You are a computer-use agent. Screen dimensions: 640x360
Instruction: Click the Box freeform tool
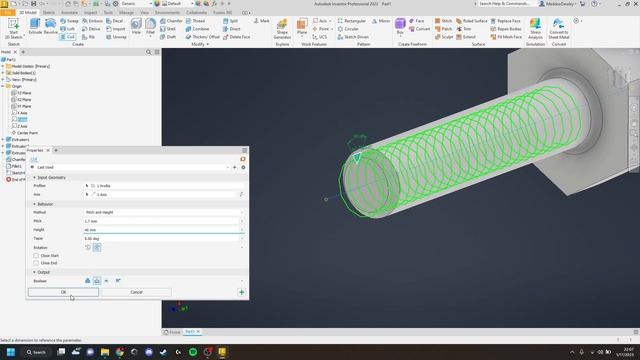(400, 27)
